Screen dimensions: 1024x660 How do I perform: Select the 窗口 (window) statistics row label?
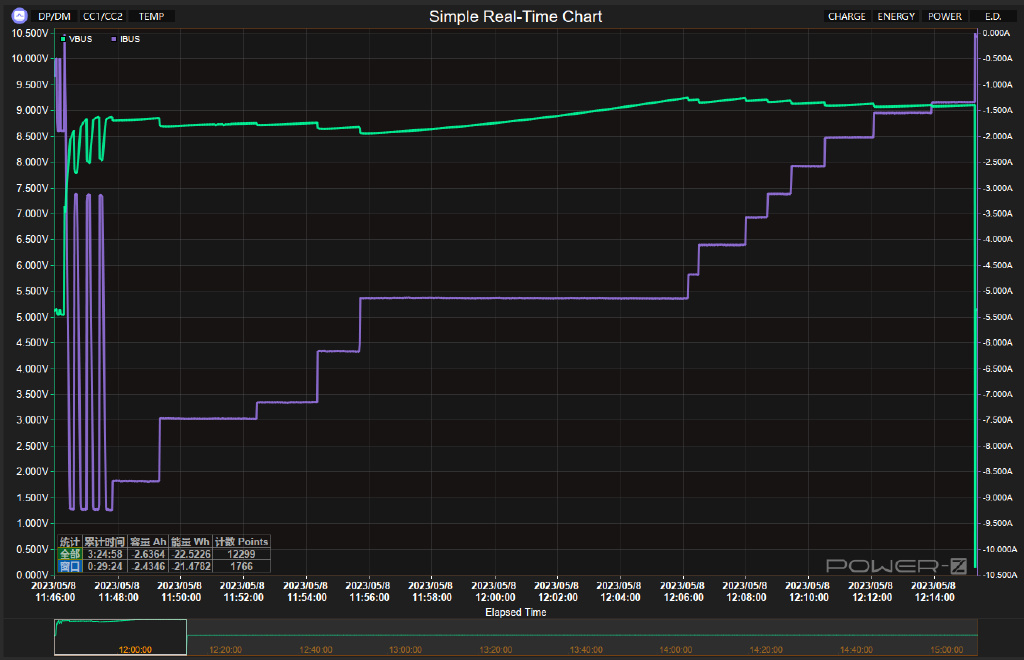click(69, 566)
